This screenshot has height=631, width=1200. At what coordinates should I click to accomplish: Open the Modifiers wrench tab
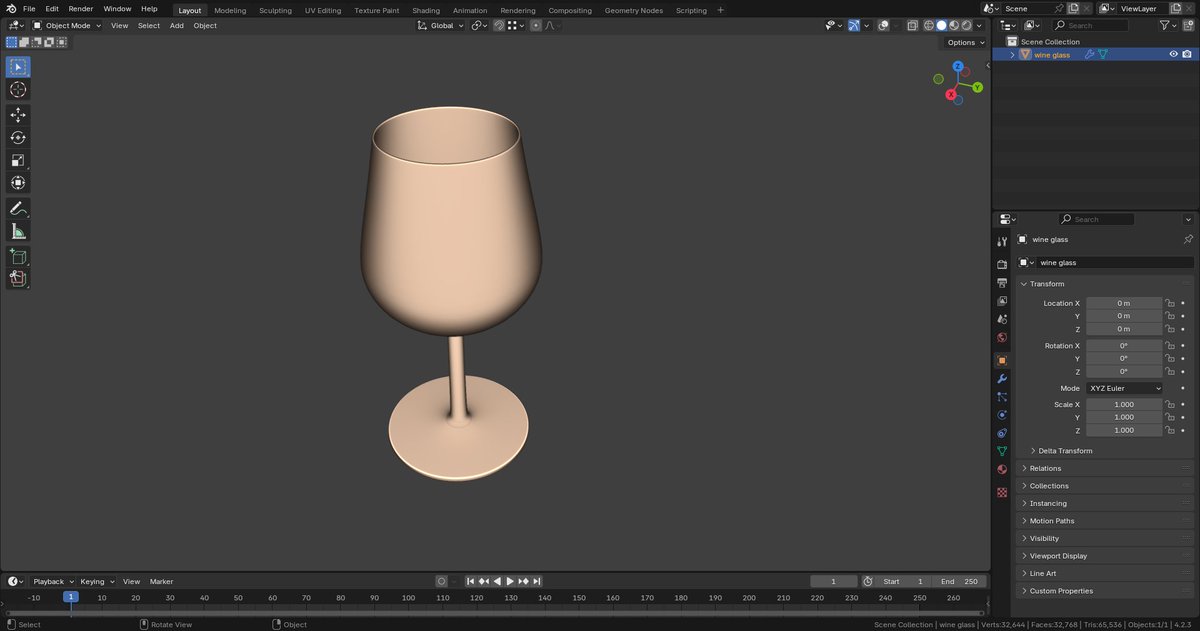tap(1002, 379)
